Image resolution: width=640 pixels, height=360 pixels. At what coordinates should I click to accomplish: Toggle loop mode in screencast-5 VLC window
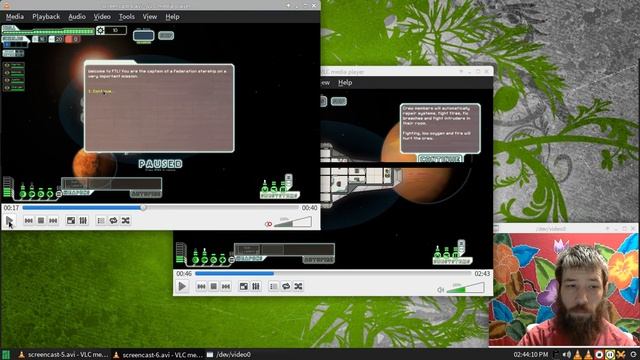point(113,221)
